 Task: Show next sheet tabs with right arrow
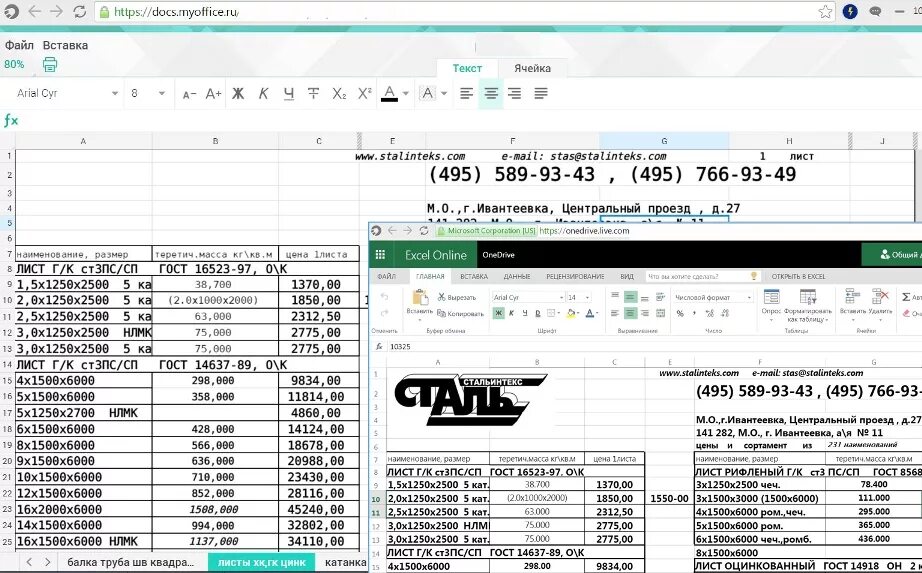pos(48,562)
